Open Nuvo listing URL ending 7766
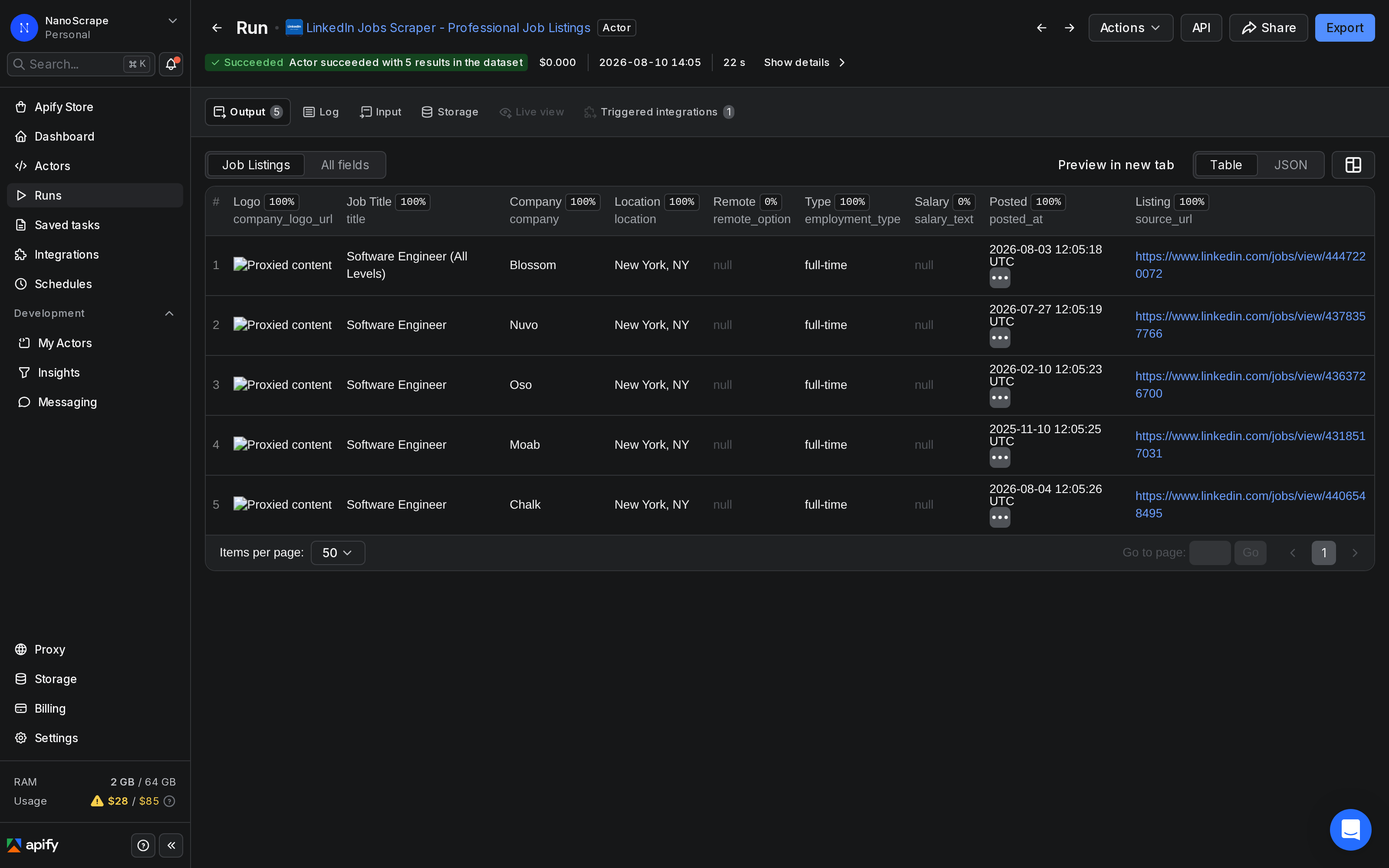The image size is (1389, 868). [1250, 325]
